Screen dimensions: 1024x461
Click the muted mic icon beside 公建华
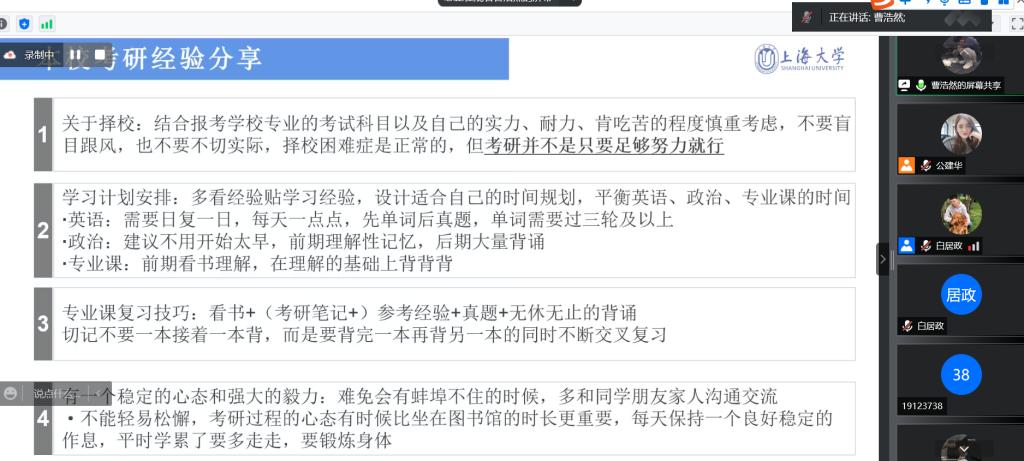coord(925,166)
